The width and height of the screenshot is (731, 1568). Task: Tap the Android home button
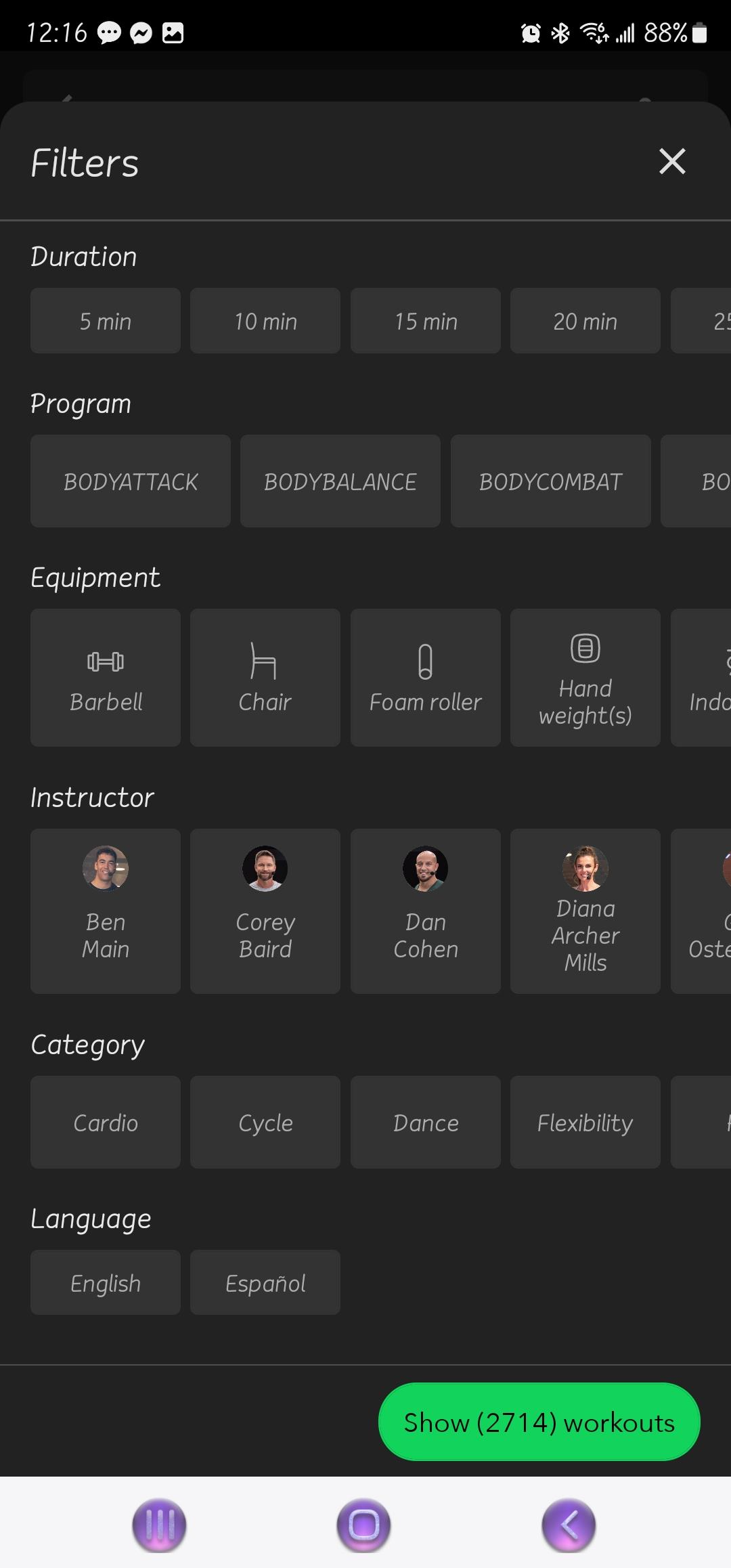(364, 1525)
